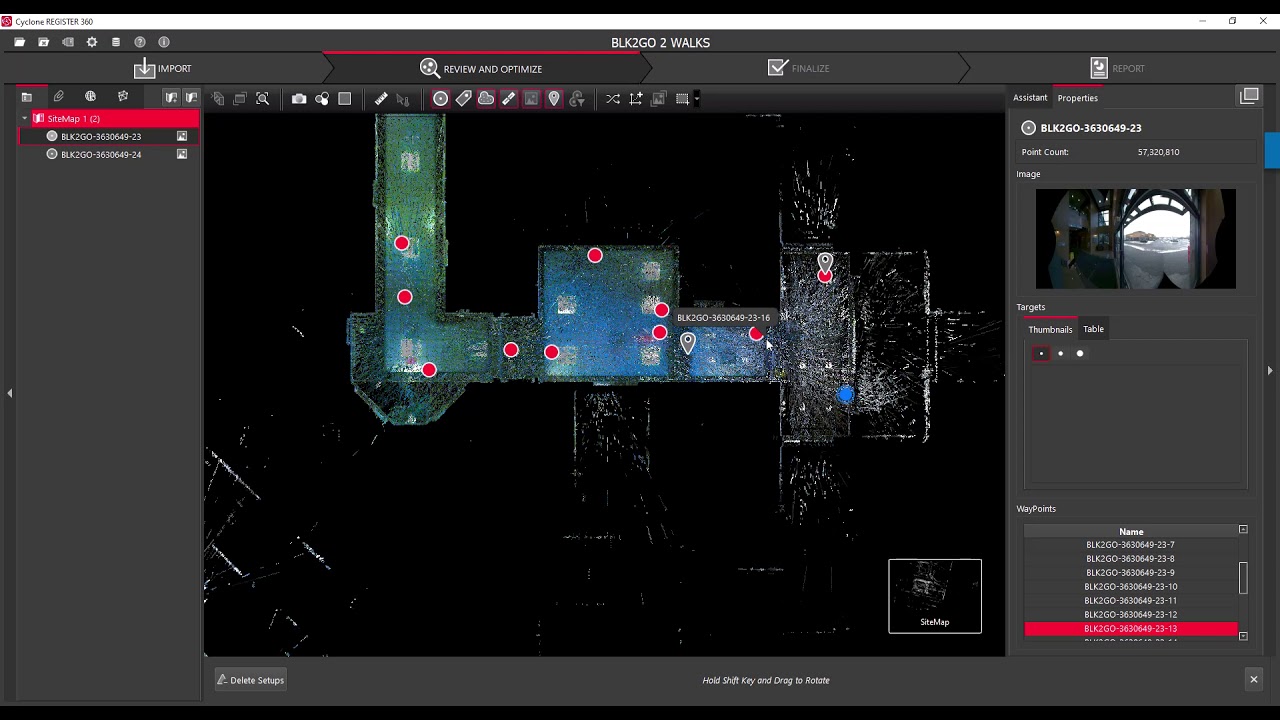
Task: Open the Thumbnails targets tab
Action: coord(1050,329)
